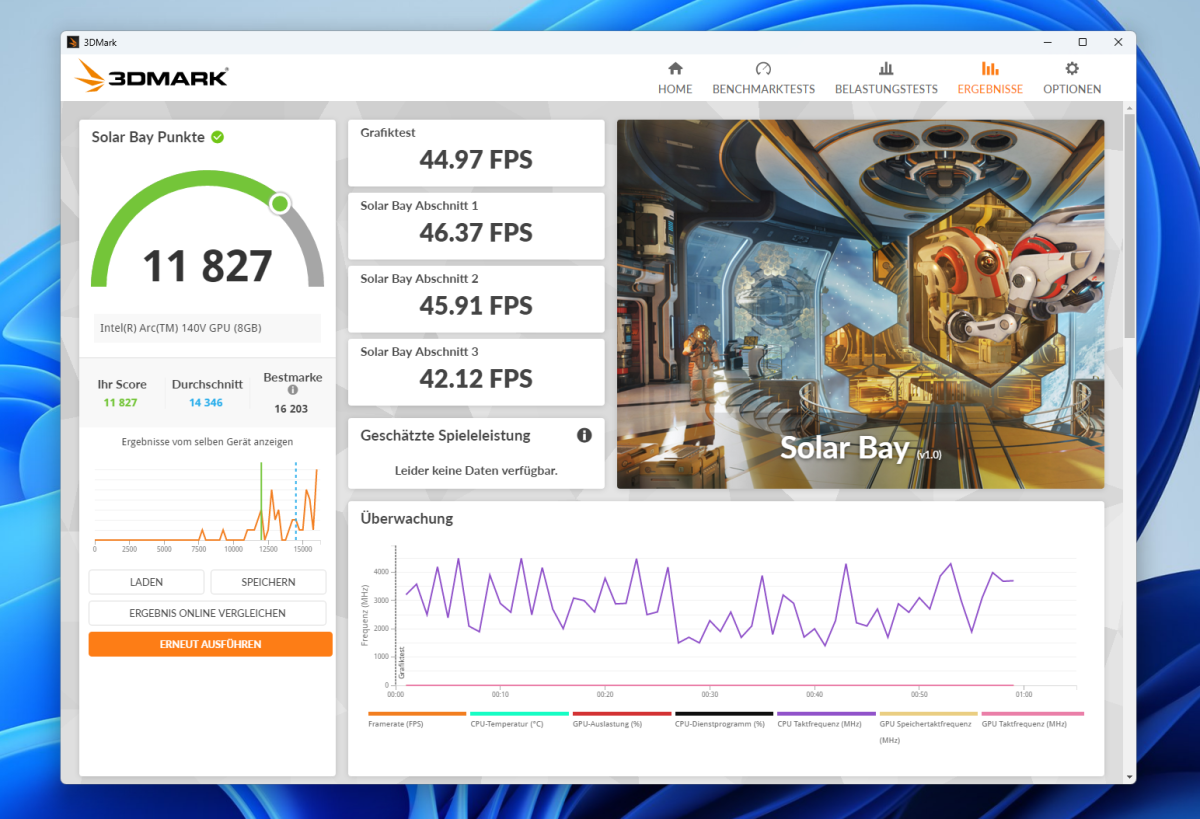This screenshot has width=1200, height=819.
Task: Click the Ihr Score value 11 827
Action: point(120,403)
